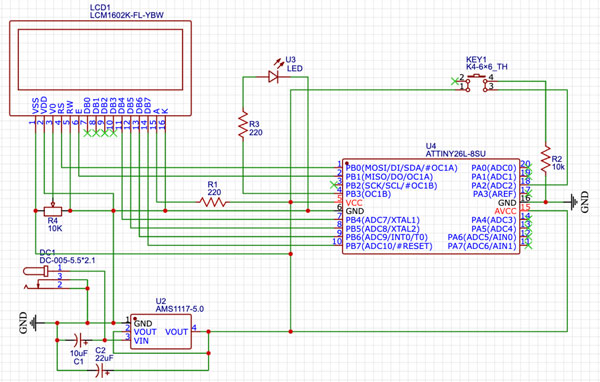Click the VDD pin label on LCD1
Image resolution: width=600 pixels, height=382 pixels.
point(44,105)
